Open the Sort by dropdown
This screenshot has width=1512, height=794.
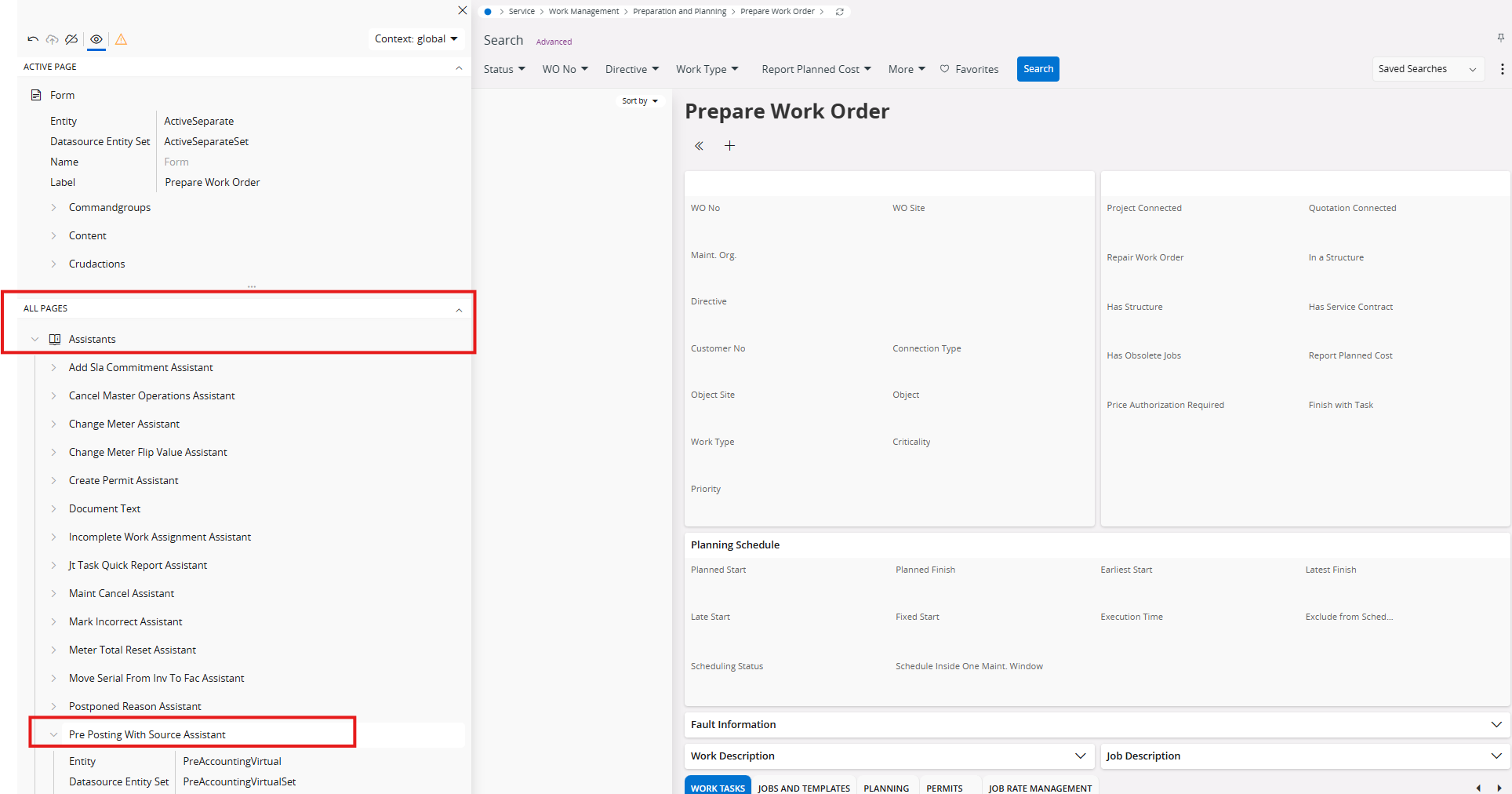click(640, 101)
